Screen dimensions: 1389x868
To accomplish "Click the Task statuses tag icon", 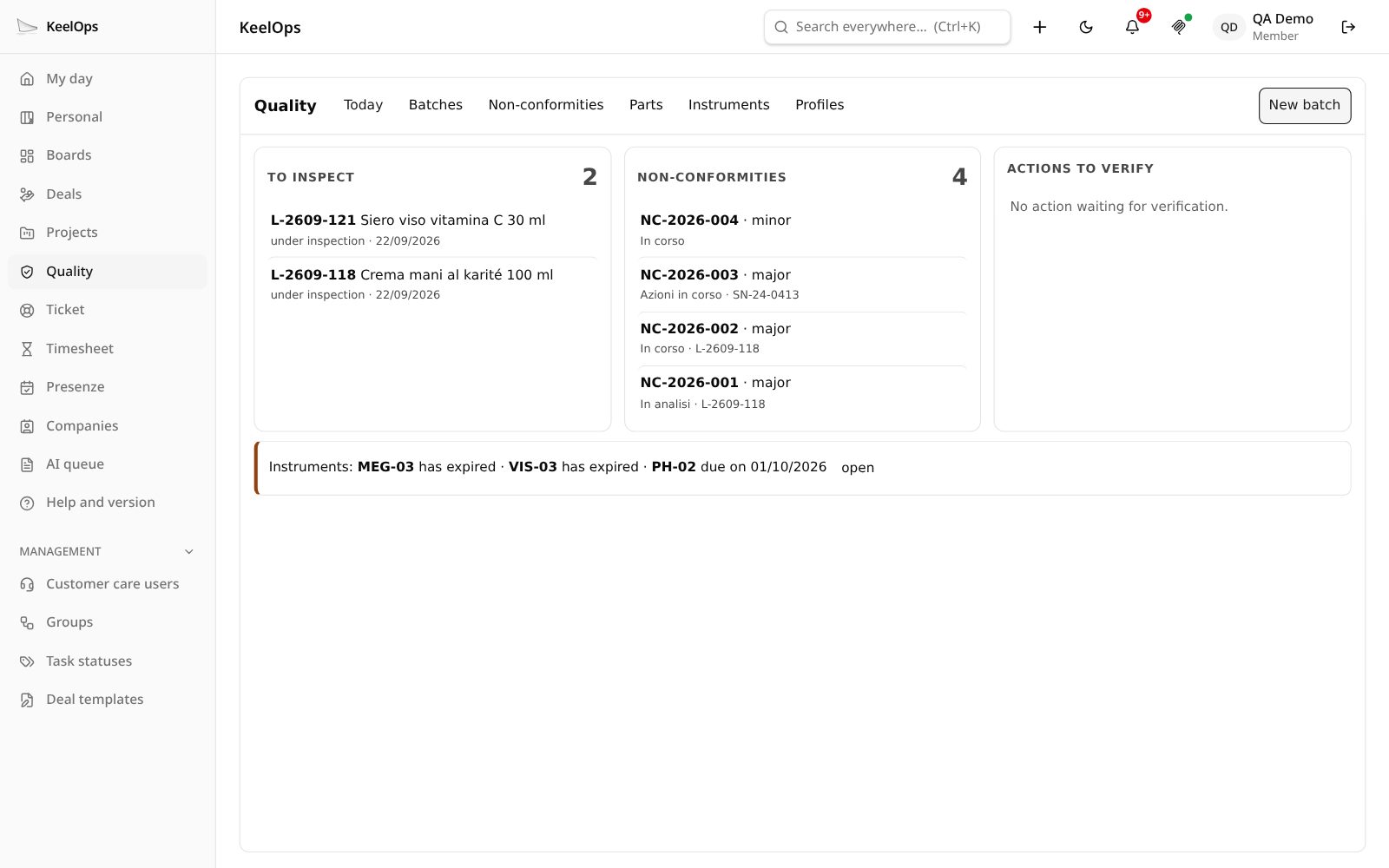I will click(x=27, y=661).
